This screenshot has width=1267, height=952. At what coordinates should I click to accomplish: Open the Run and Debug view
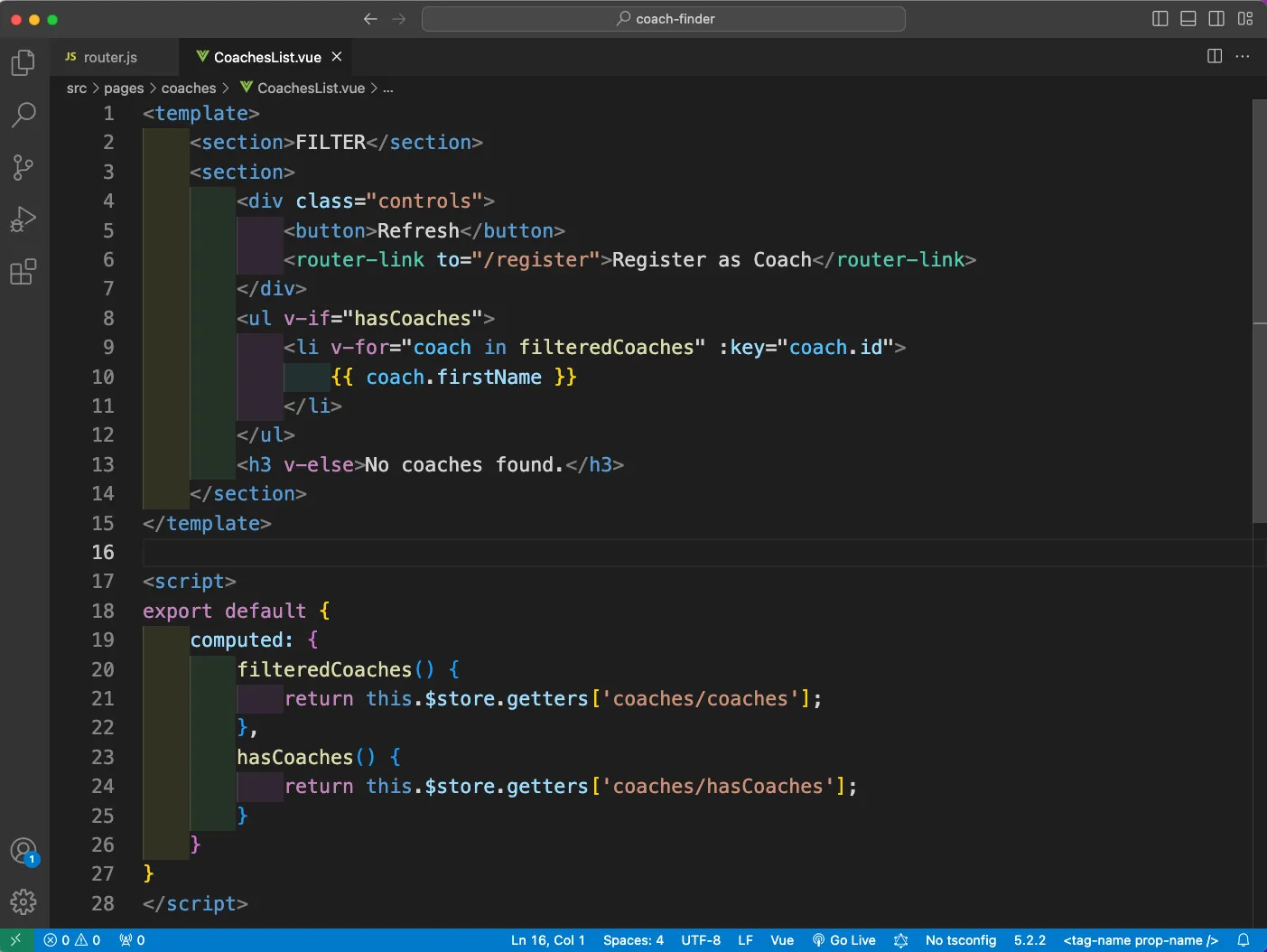(x=23, y=219)
